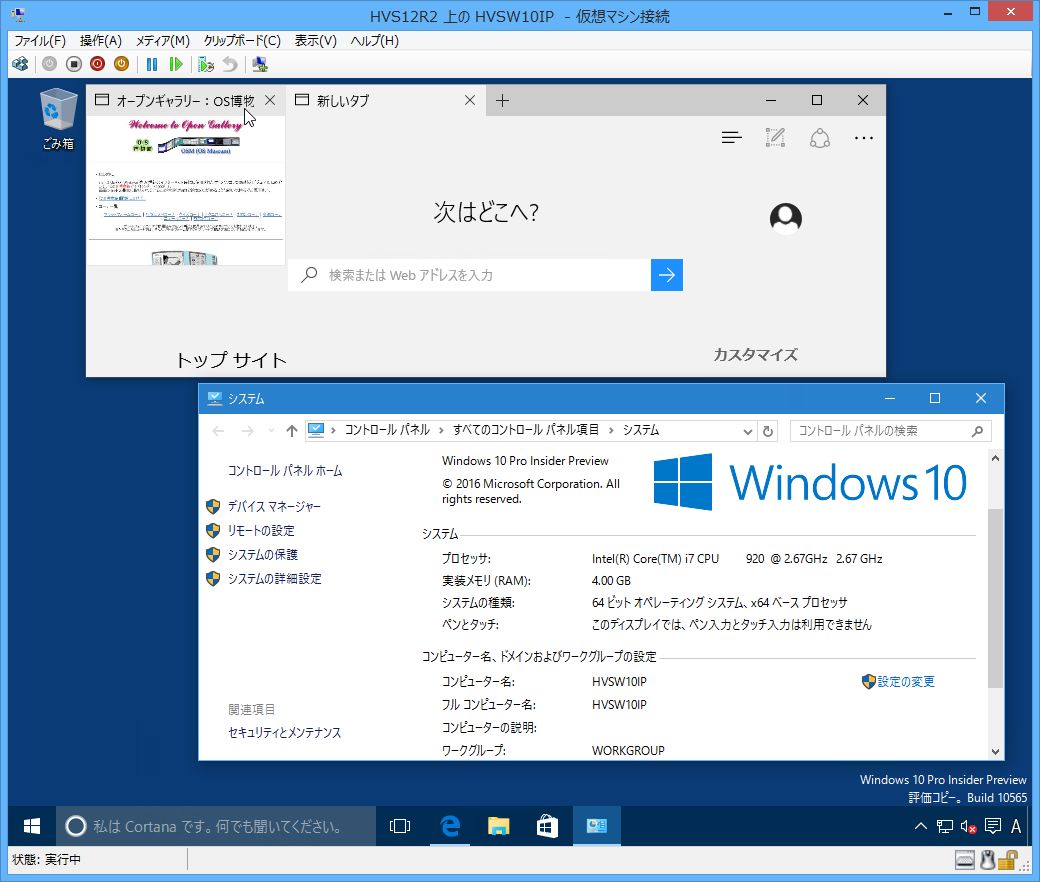This screenshot has height=882, width=1040.
Task: Click the blue go arrow in Edge
Action: pyautogui.click(x=667, y=275)
